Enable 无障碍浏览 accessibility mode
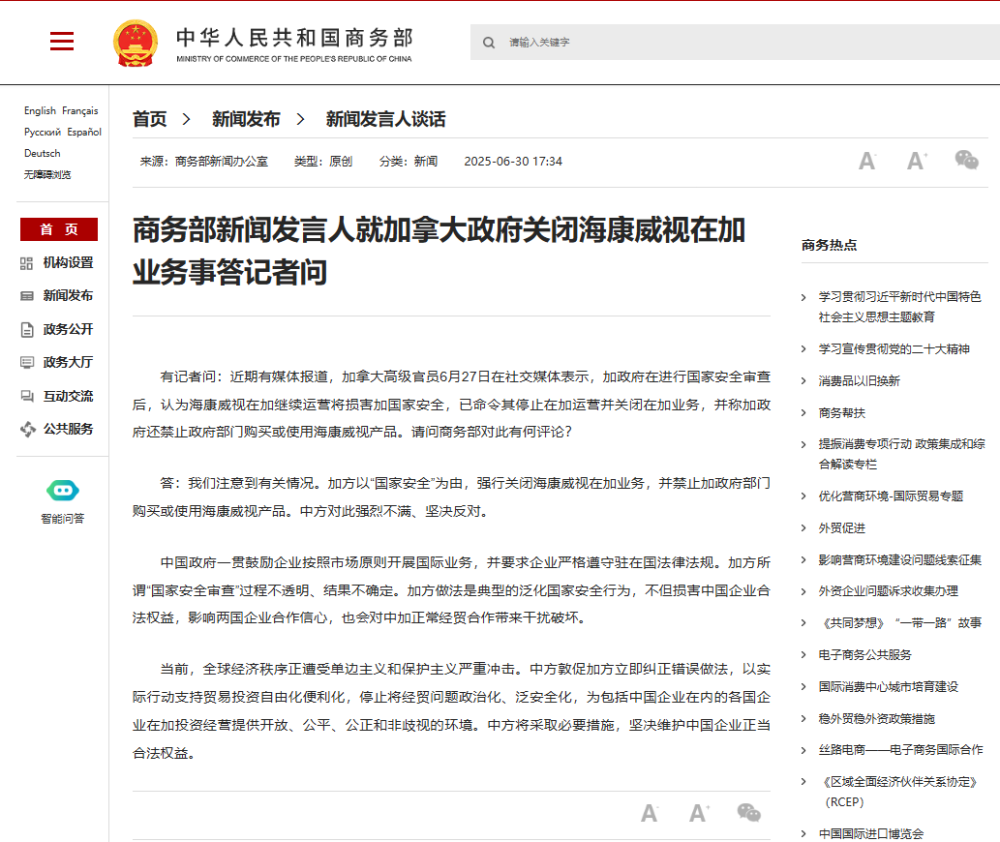Viewport: 1000px width, 842px height. click(48, 175)
